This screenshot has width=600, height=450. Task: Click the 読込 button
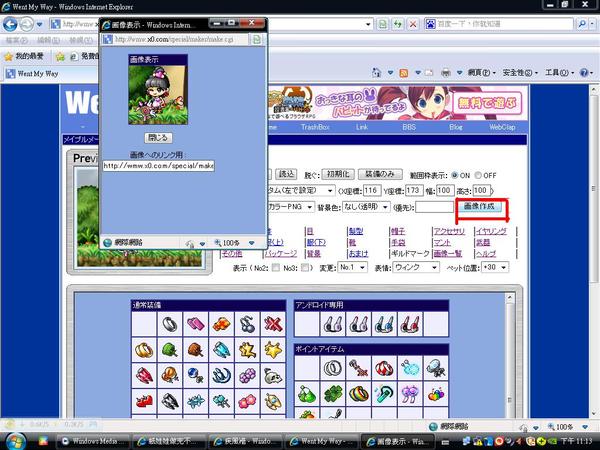click(286, 174)
